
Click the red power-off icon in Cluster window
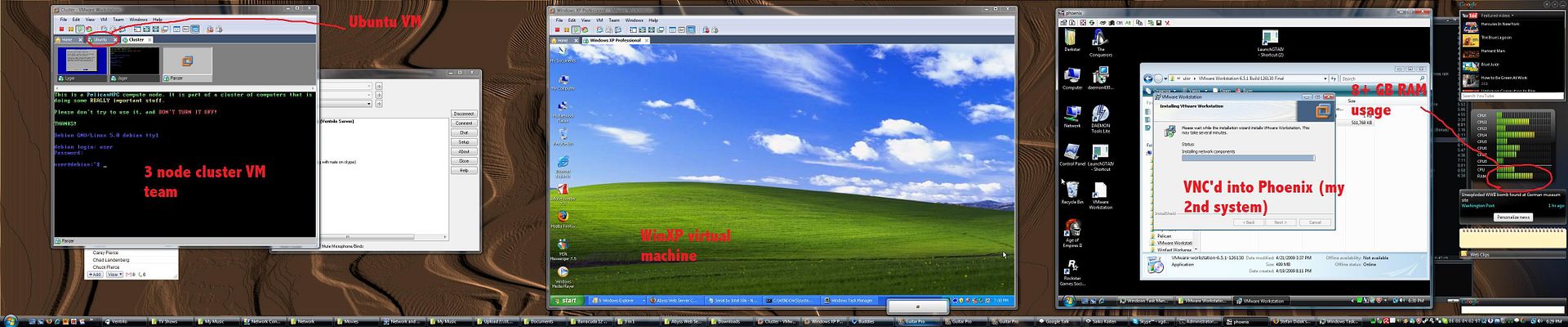[x=61, y=29]
